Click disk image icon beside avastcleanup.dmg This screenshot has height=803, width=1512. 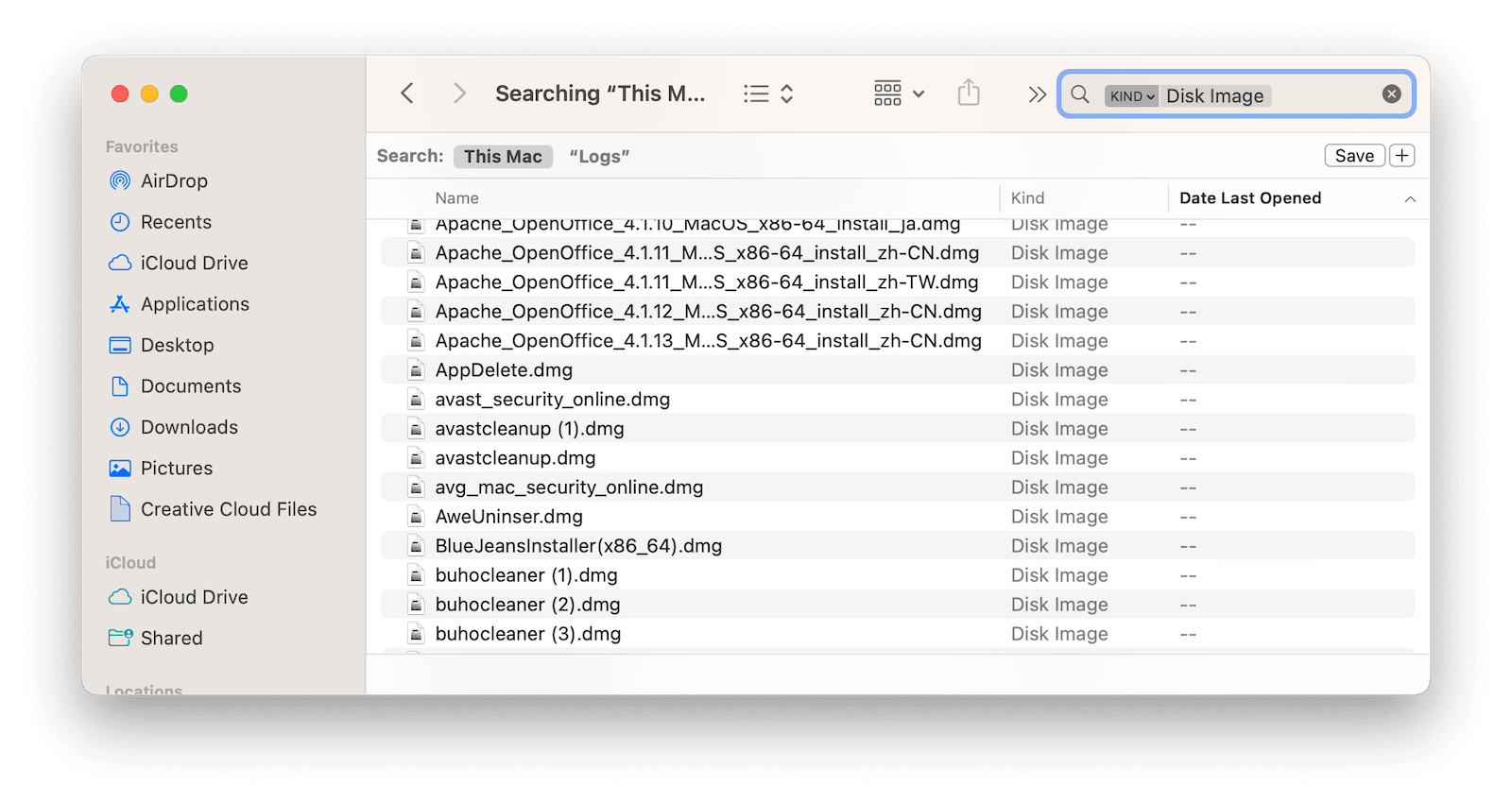[416, 458]
